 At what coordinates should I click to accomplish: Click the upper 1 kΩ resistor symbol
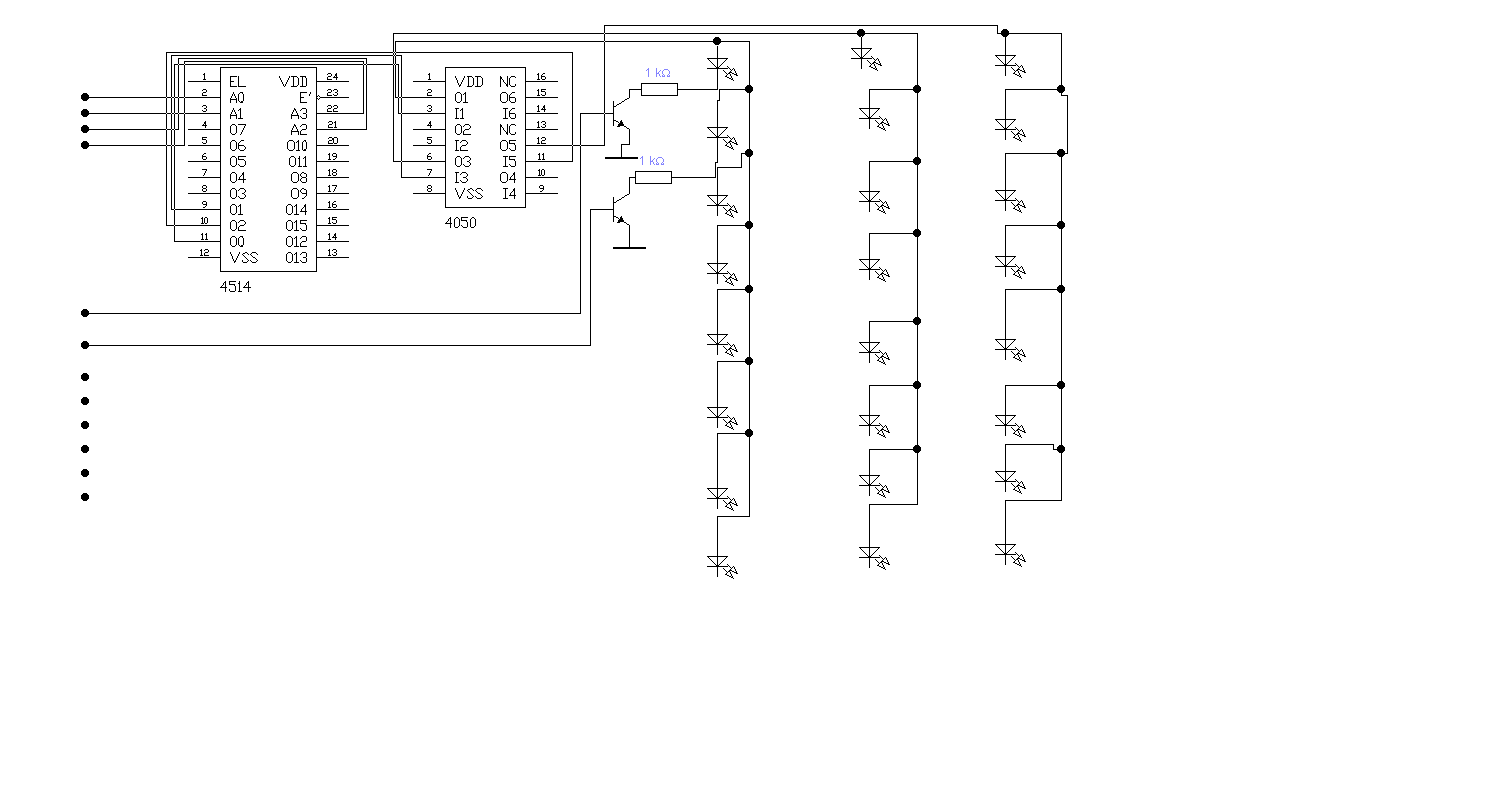tap(659, 89)
